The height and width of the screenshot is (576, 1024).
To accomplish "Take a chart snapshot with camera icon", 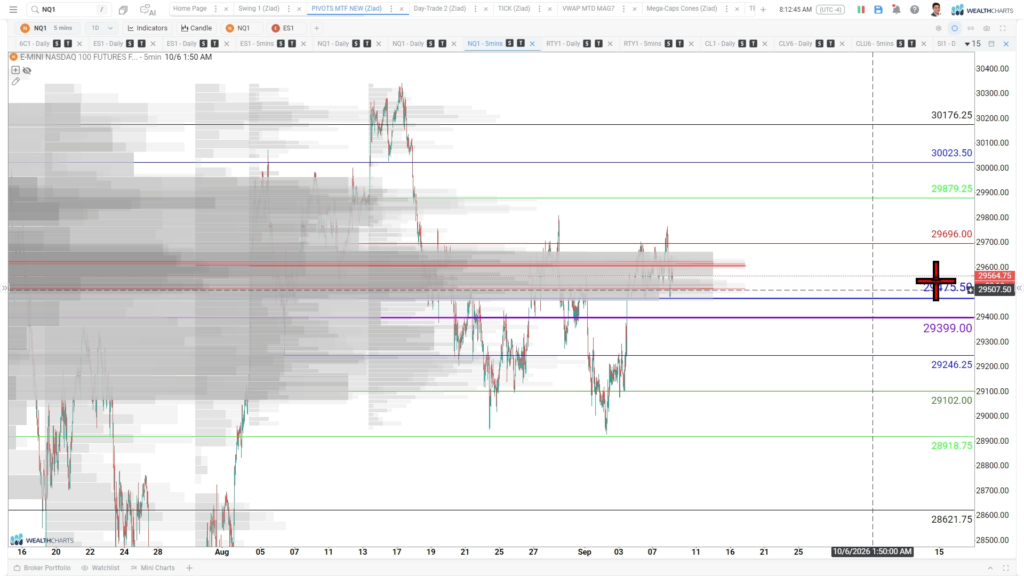I will pos(986,28).
